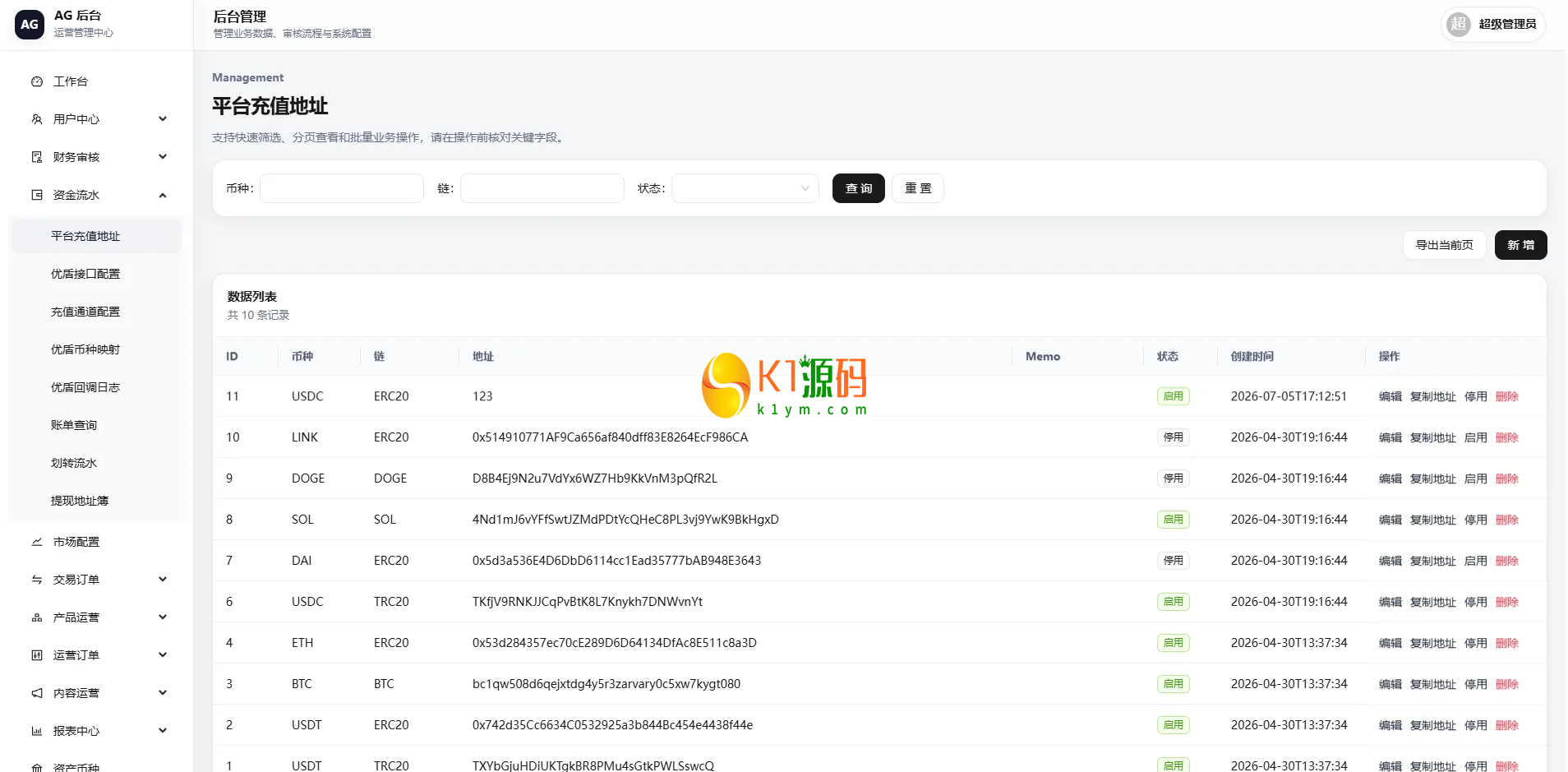This screenshot has height=772, width=1568.
Task: Copy address of DOGE row
Action: (x=1433, y=478)
